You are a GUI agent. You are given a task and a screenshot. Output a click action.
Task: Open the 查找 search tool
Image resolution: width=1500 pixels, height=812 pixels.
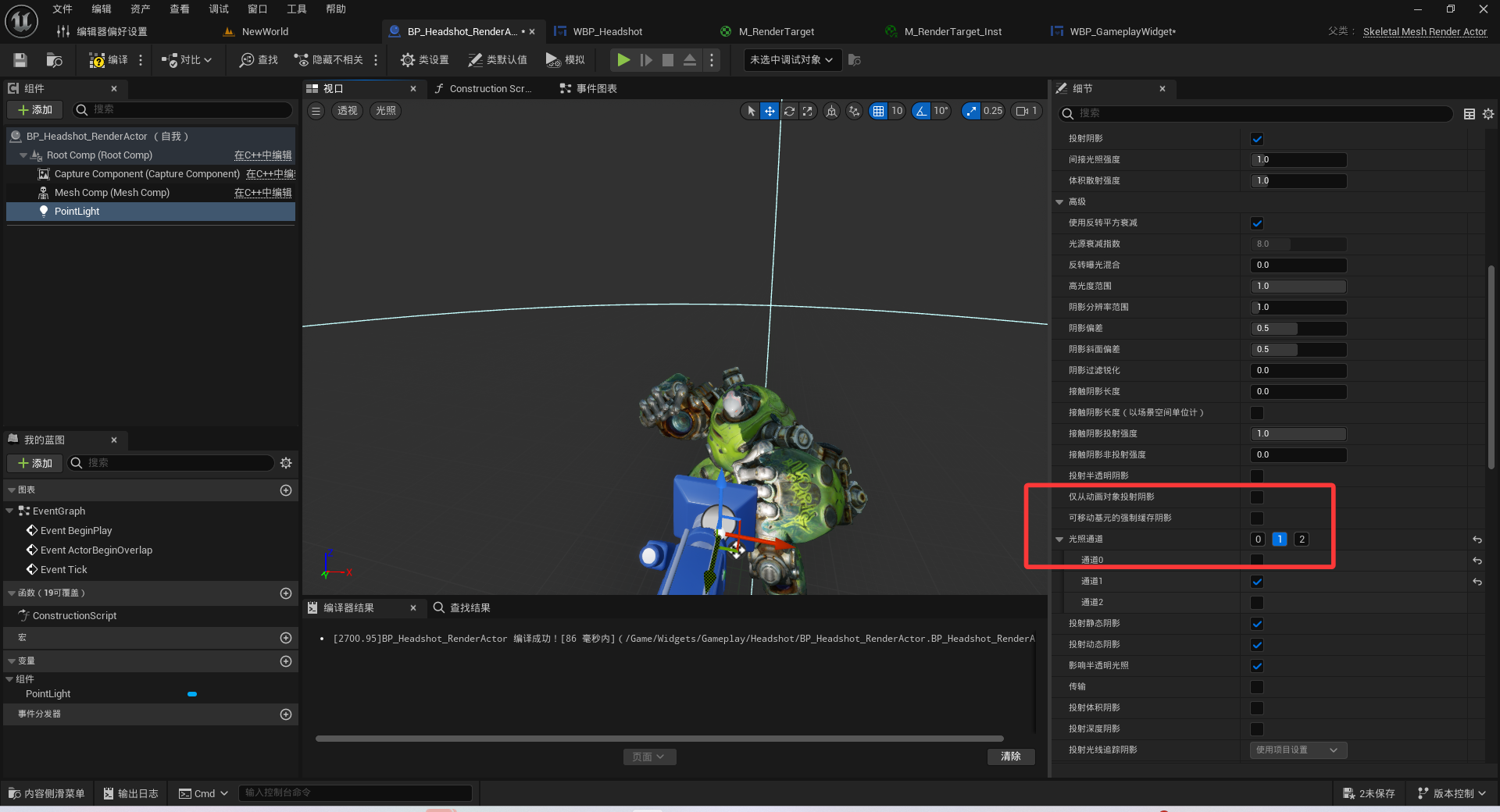coord(259,60)
